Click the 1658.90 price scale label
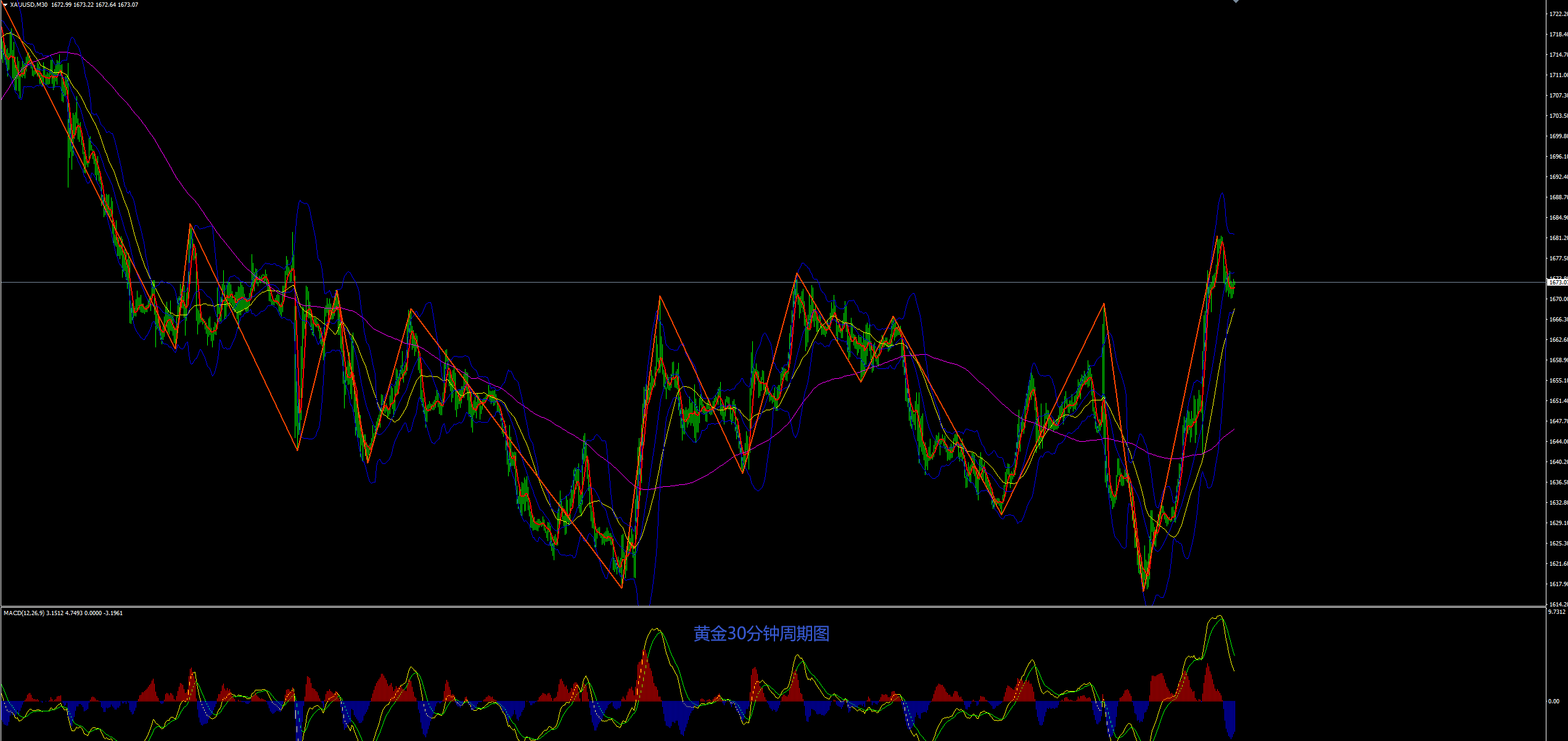 pos(1558,360)
